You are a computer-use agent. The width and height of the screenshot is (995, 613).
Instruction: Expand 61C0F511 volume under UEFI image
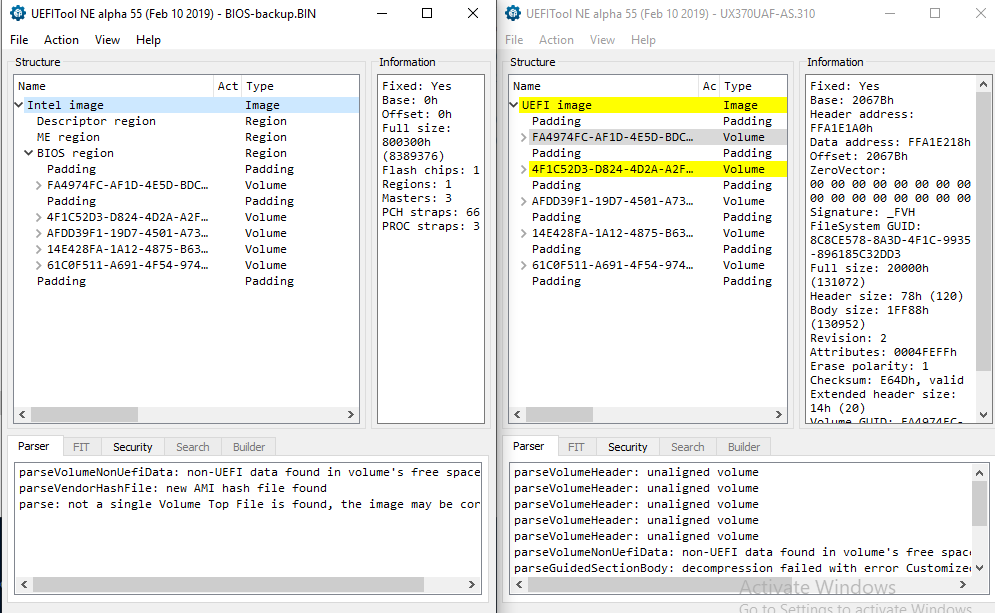tap(524, 265)
